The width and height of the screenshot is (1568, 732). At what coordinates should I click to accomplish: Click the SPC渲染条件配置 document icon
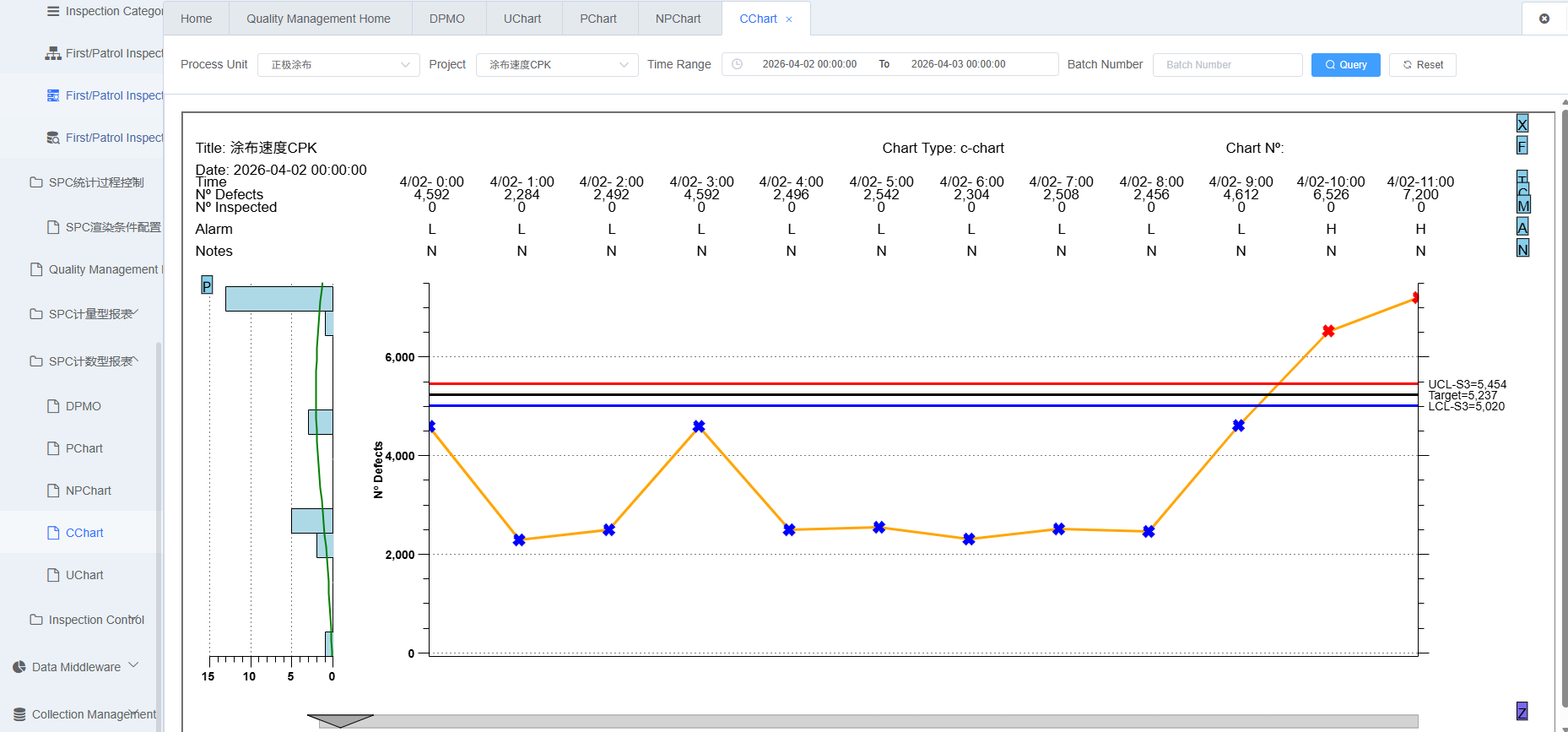pyautogui.click(x=53, y=227)
